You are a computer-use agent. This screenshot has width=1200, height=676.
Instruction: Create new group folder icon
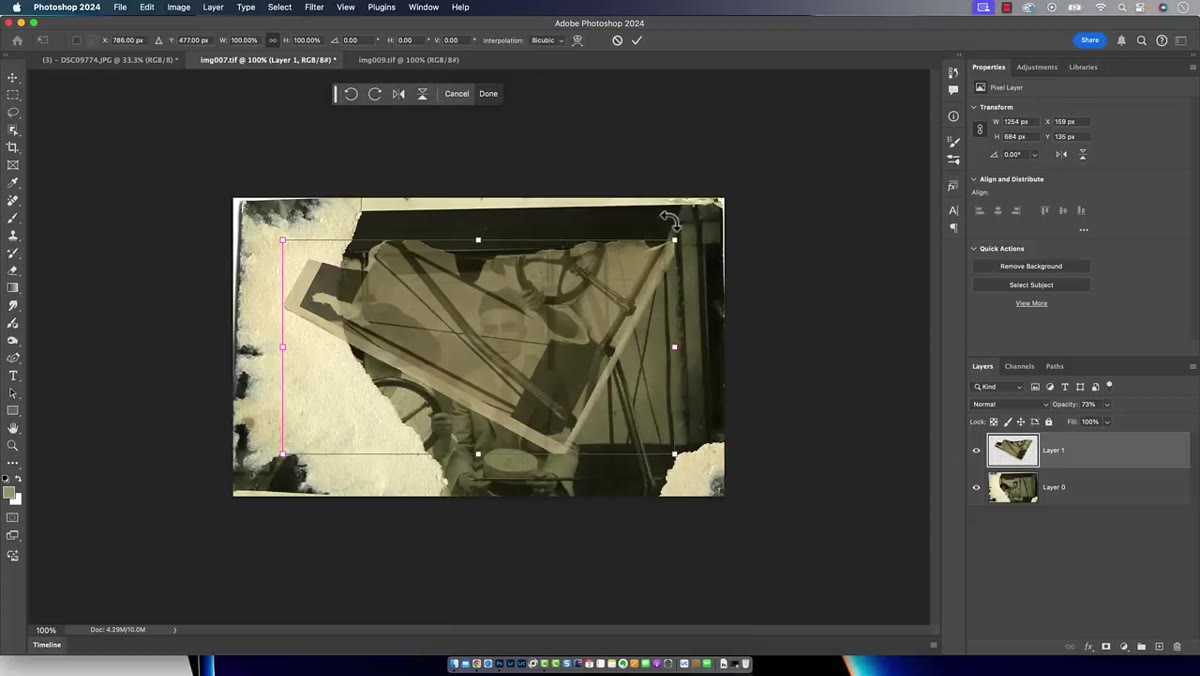point(1141,647)
